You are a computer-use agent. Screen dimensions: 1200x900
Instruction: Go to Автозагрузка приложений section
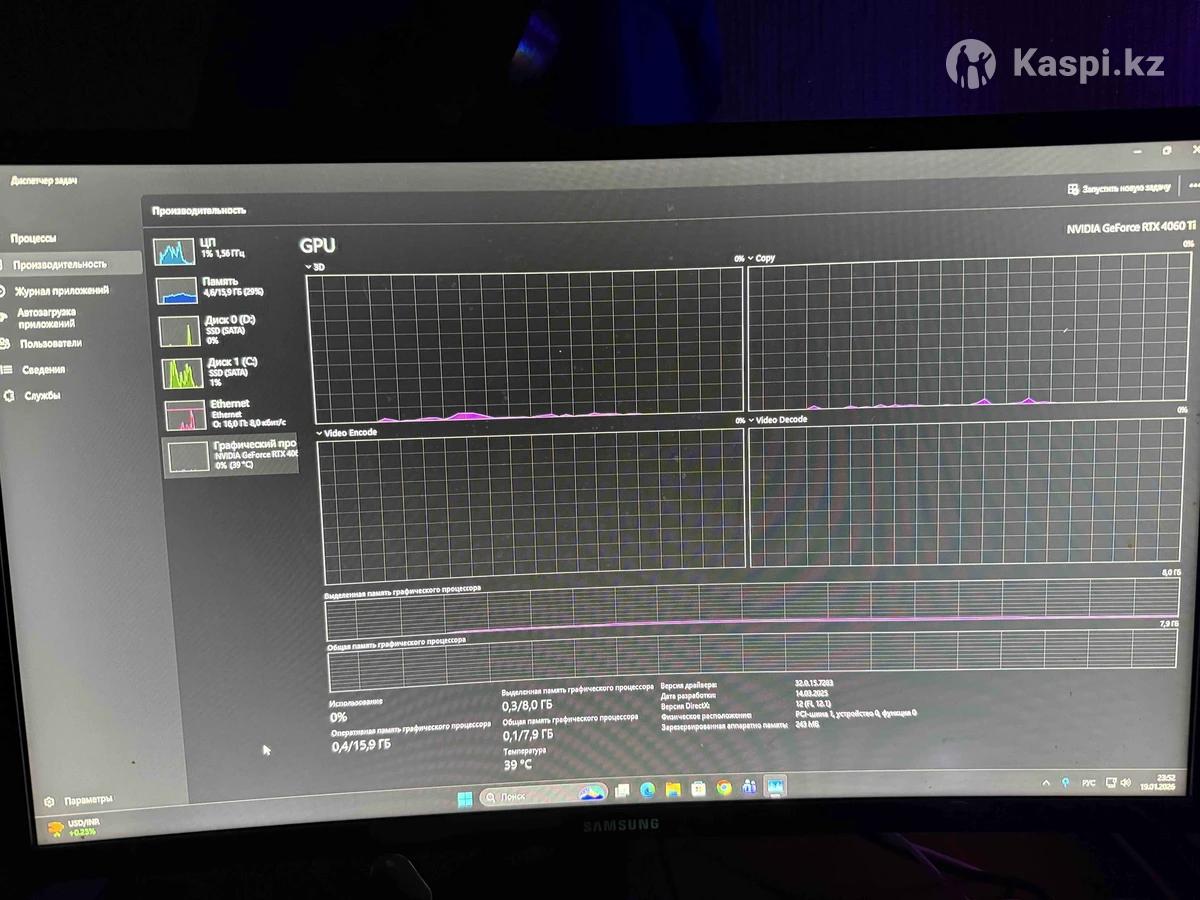pyautogui.click(x=46, y=318)
